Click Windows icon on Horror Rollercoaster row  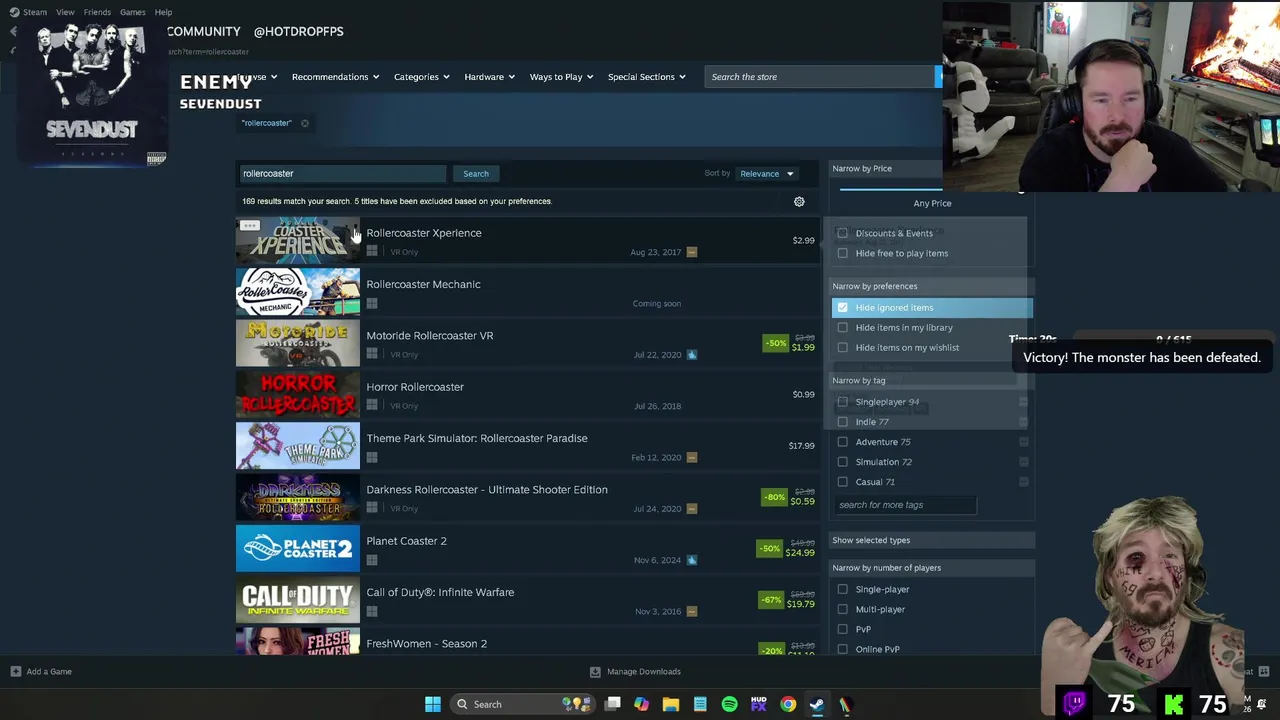372,406
